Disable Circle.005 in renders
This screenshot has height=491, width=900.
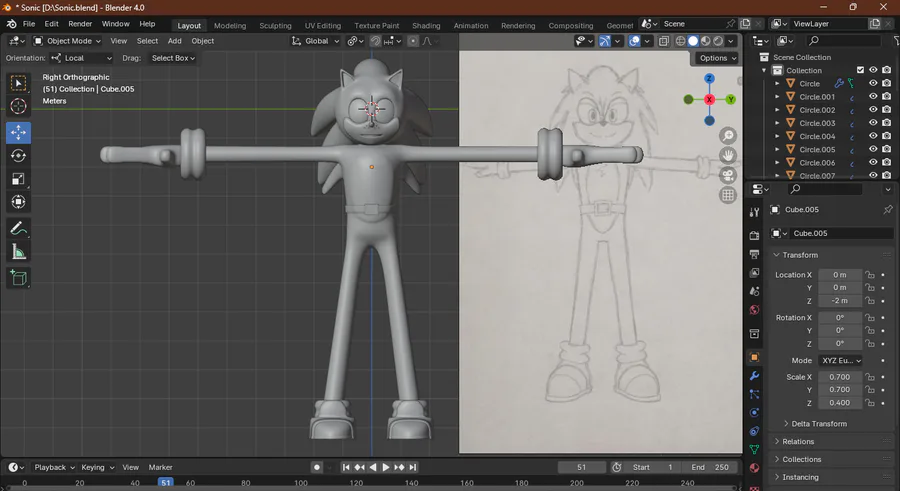point(887,149)
